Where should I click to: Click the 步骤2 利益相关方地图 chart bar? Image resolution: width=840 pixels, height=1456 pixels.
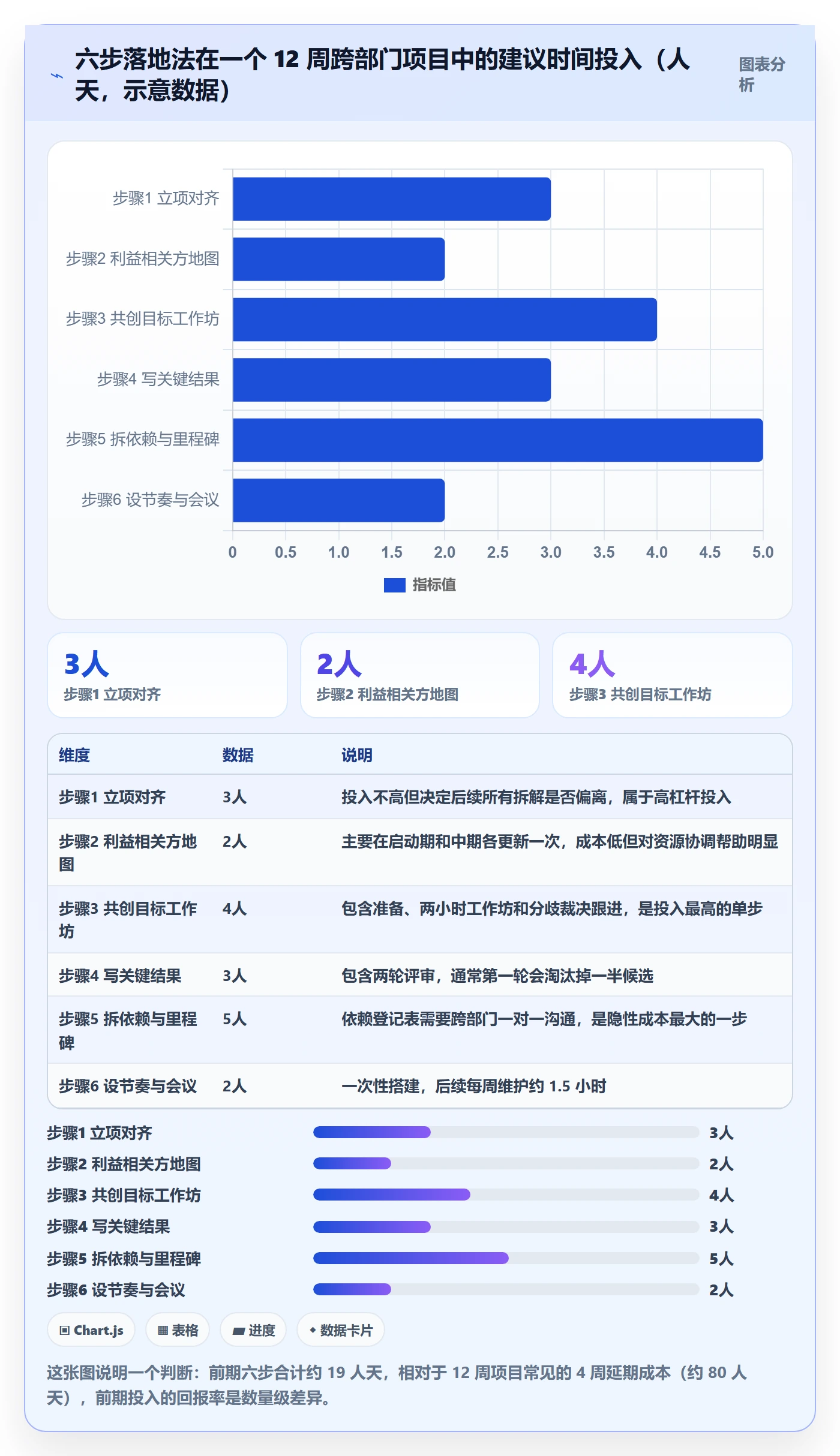[339, 259]
